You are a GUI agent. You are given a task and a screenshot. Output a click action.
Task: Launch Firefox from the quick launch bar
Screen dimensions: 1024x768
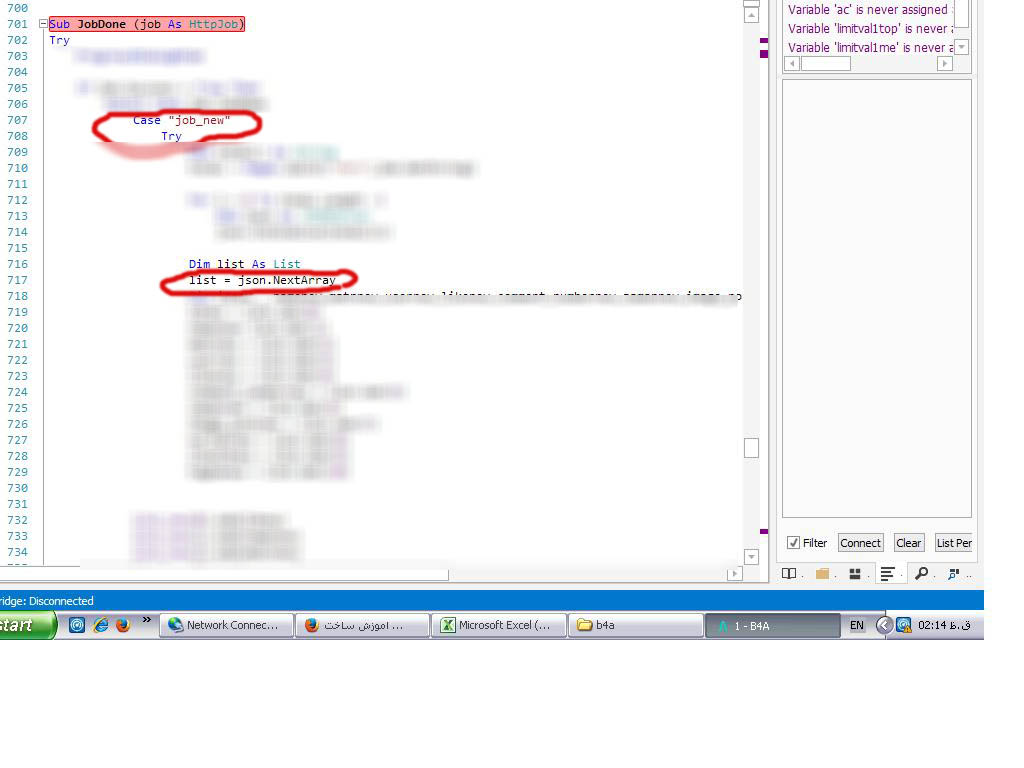click(x=123, y=625)
